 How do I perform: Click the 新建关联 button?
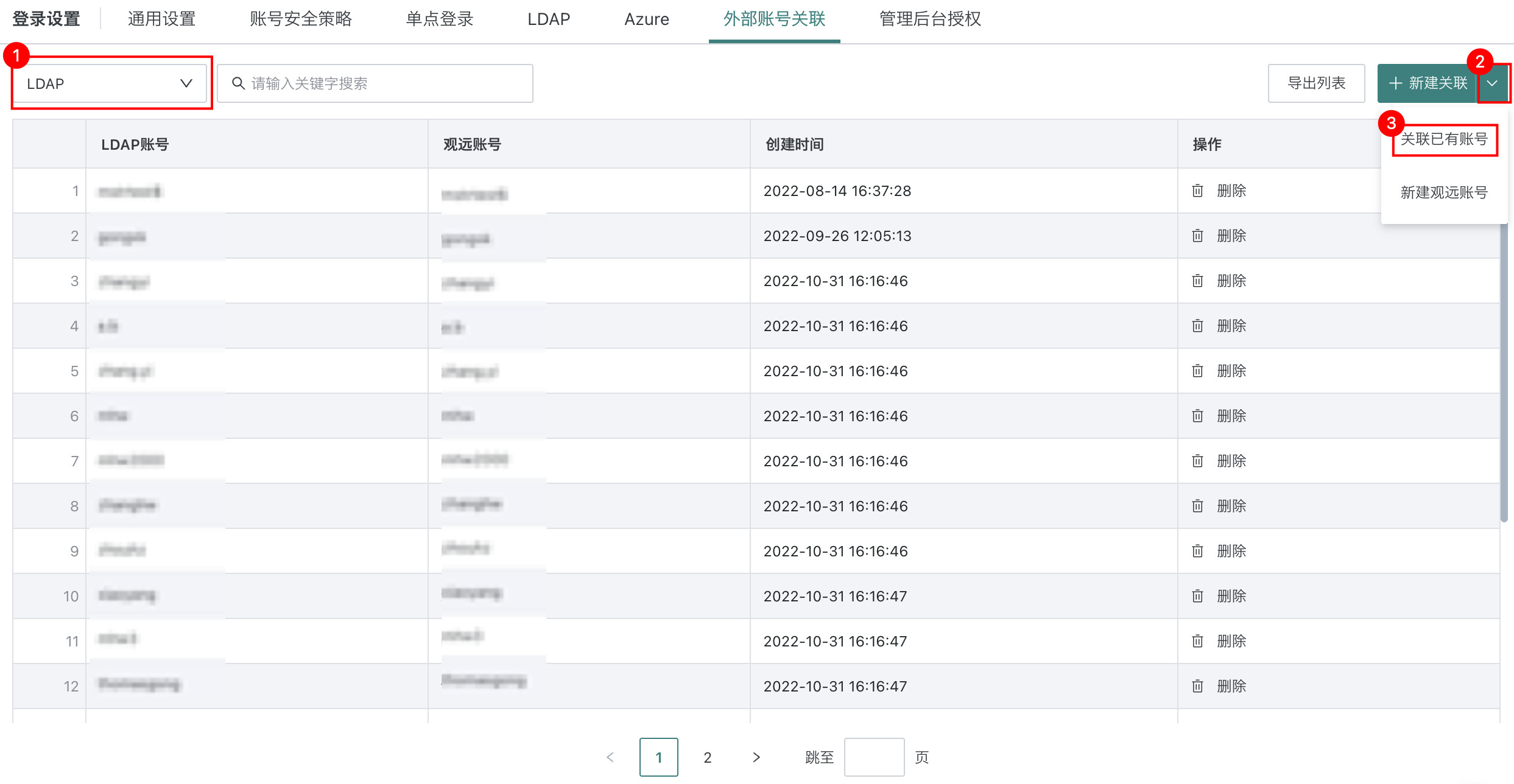(1427, 83)
